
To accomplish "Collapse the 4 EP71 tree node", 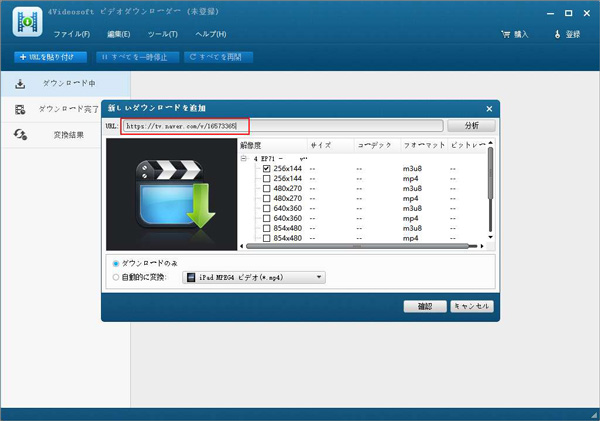I will [243, 158].
